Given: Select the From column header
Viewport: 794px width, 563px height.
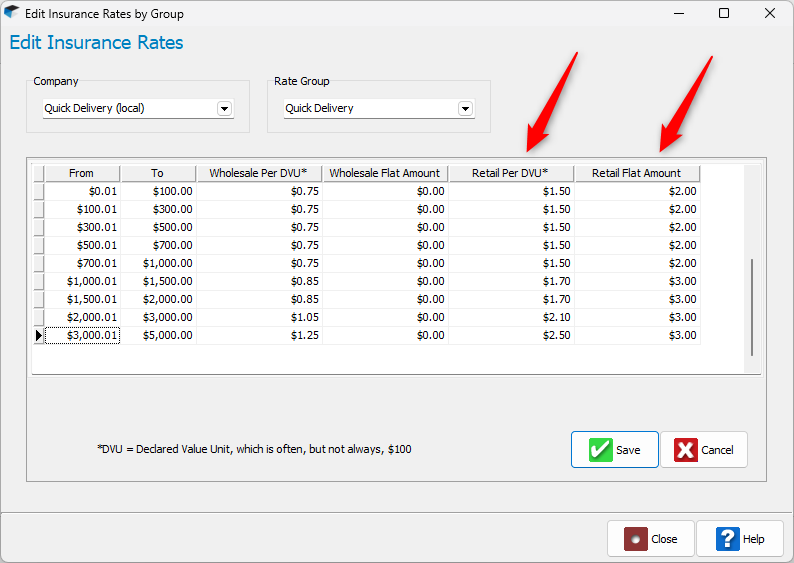Looking at the screenshot, I should [82, 173].
